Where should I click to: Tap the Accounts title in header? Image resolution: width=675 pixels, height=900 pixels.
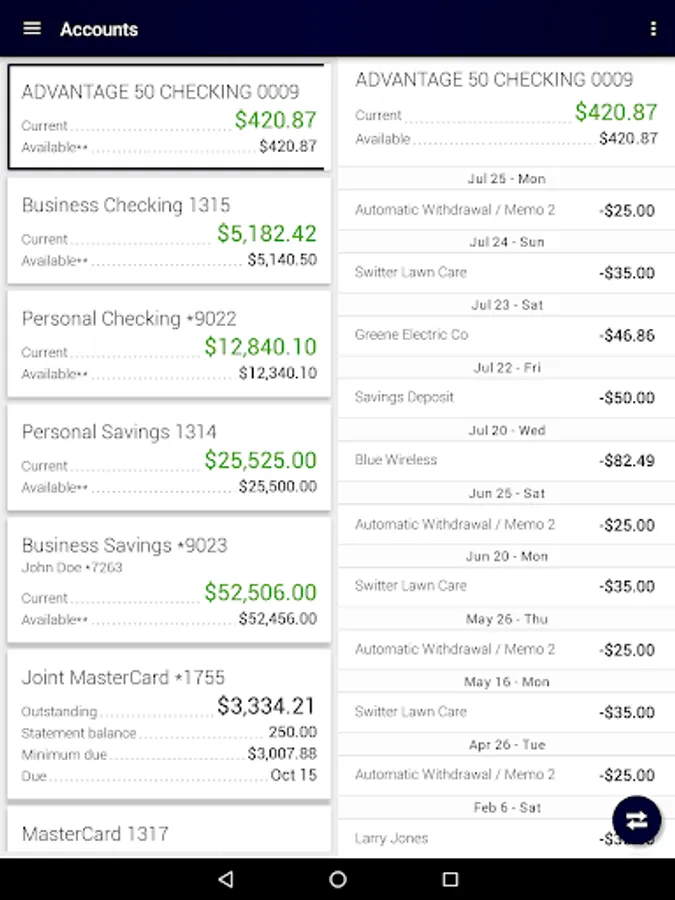click(x=99, y=29)
